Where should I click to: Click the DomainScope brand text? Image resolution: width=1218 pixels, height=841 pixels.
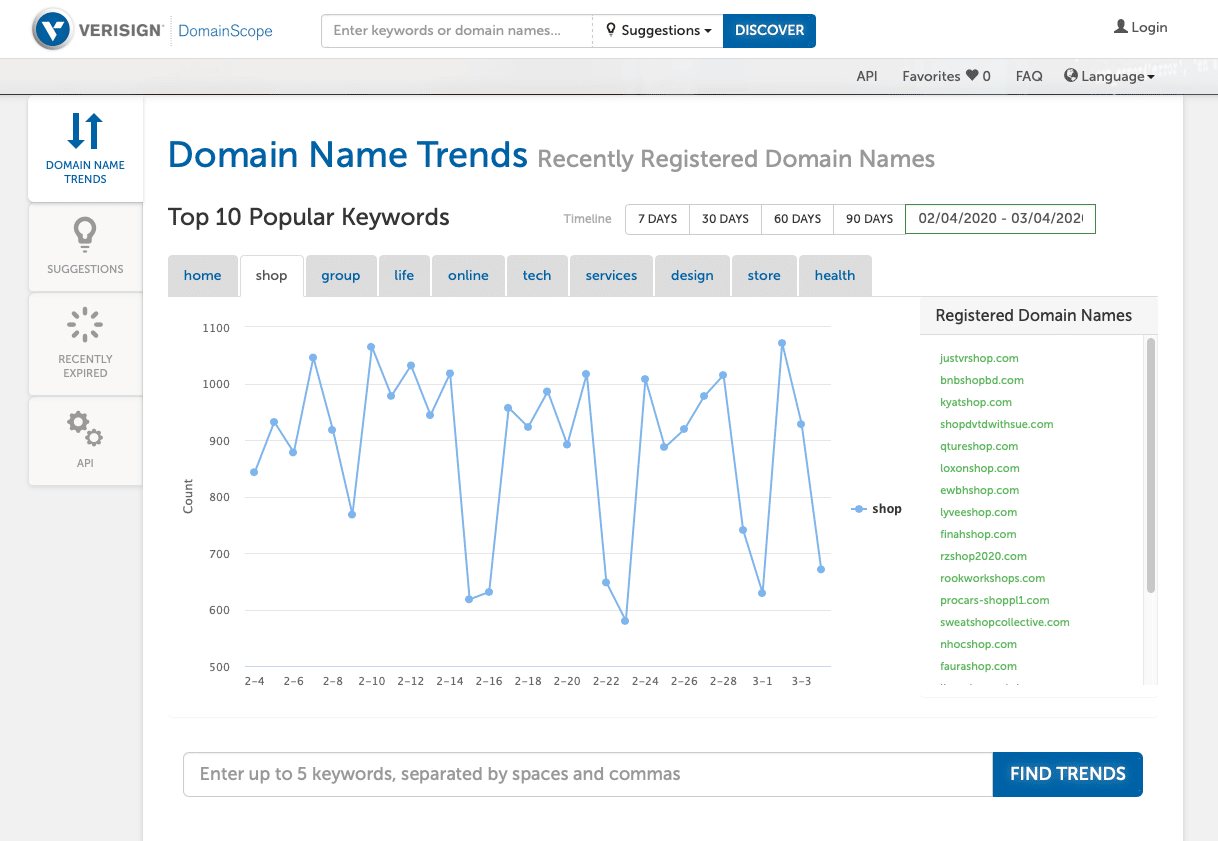[x=225, y=31]
